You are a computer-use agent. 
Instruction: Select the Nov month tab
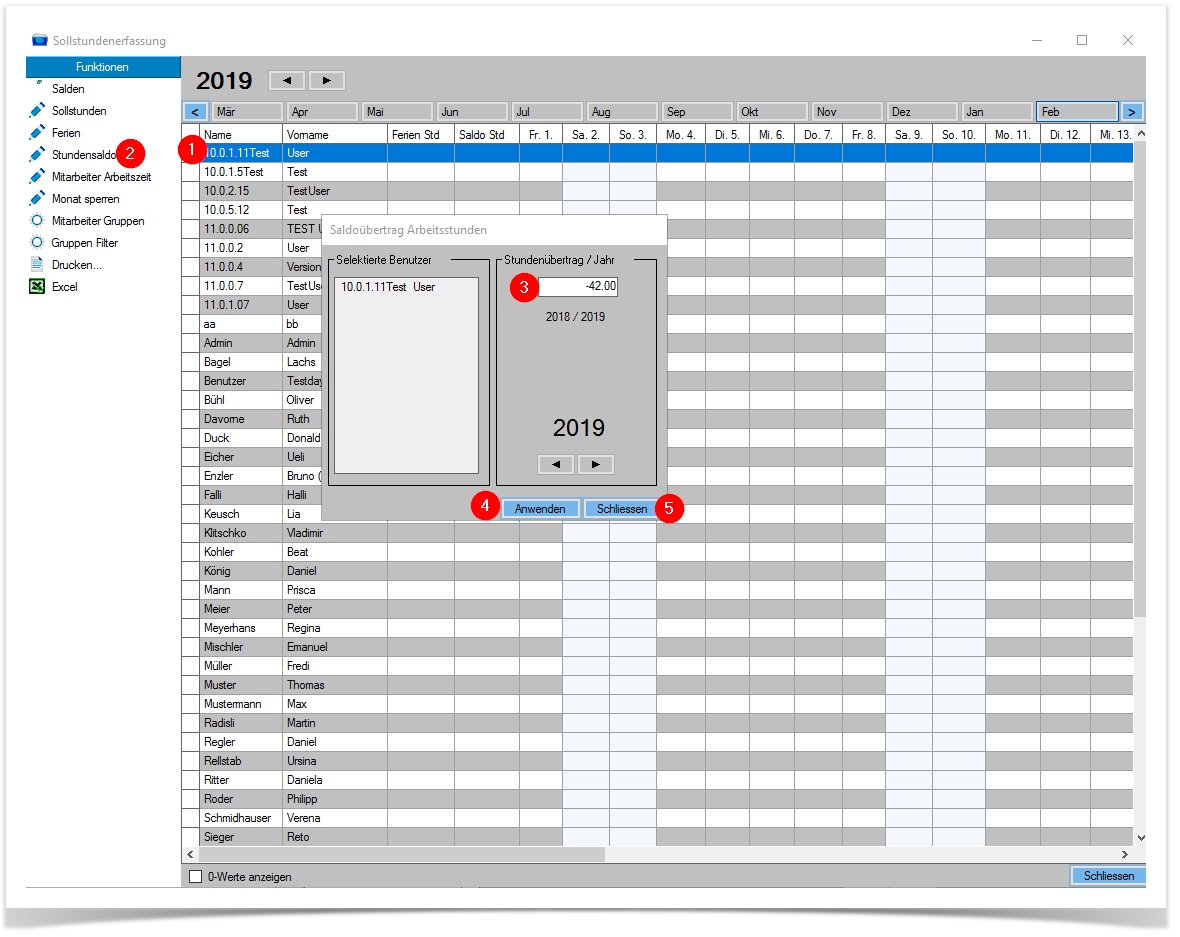[847, 112]
